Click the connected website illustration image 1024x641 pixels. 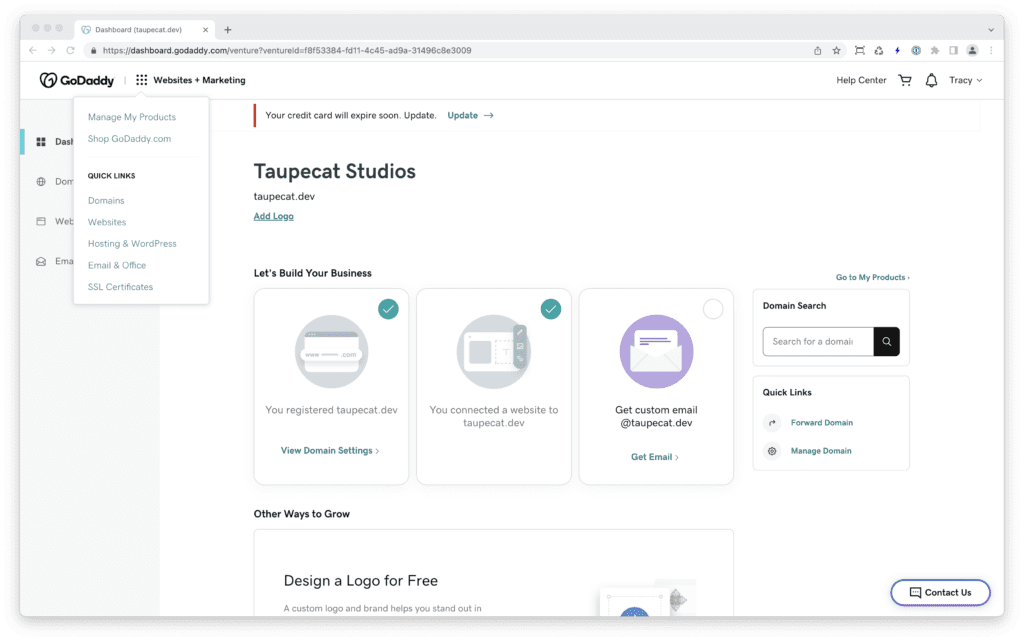pyautogui.click(x=494, y=352)
